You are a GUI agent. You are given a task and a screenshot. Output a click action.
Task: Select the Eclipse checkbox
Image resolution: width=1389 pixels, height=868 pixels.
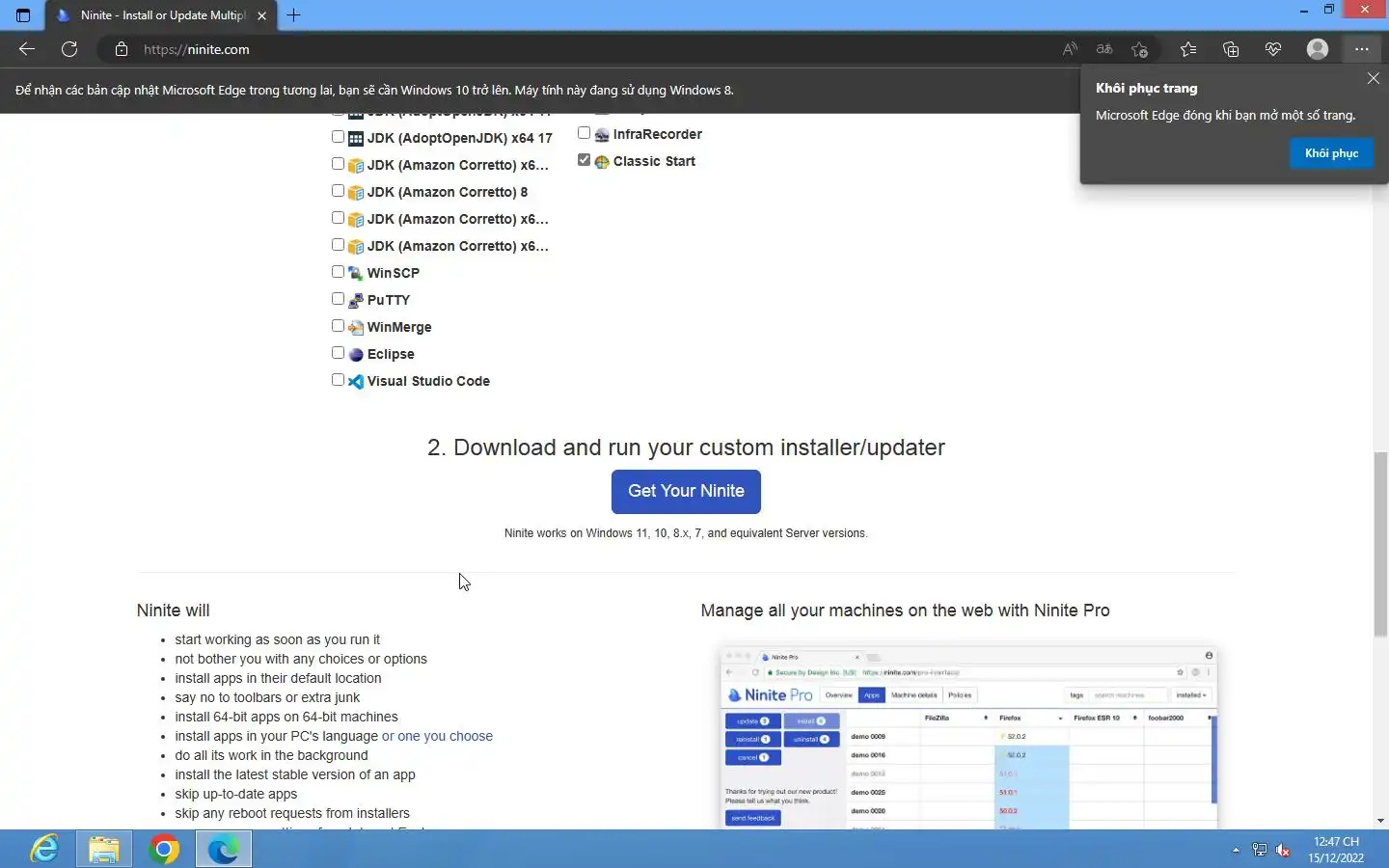(x=338, y=353)
